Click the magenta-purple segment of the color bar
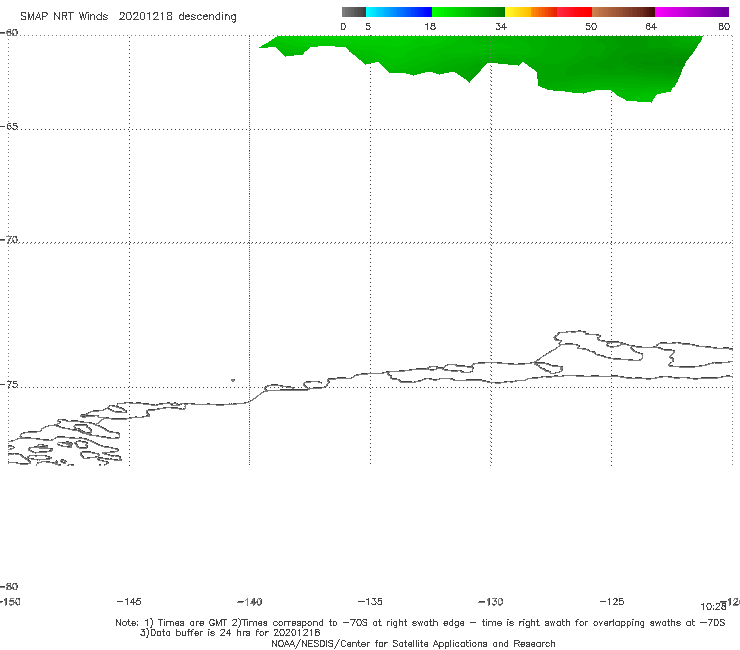This screenshot has height=650, width=740. click(x=692, y=12)
